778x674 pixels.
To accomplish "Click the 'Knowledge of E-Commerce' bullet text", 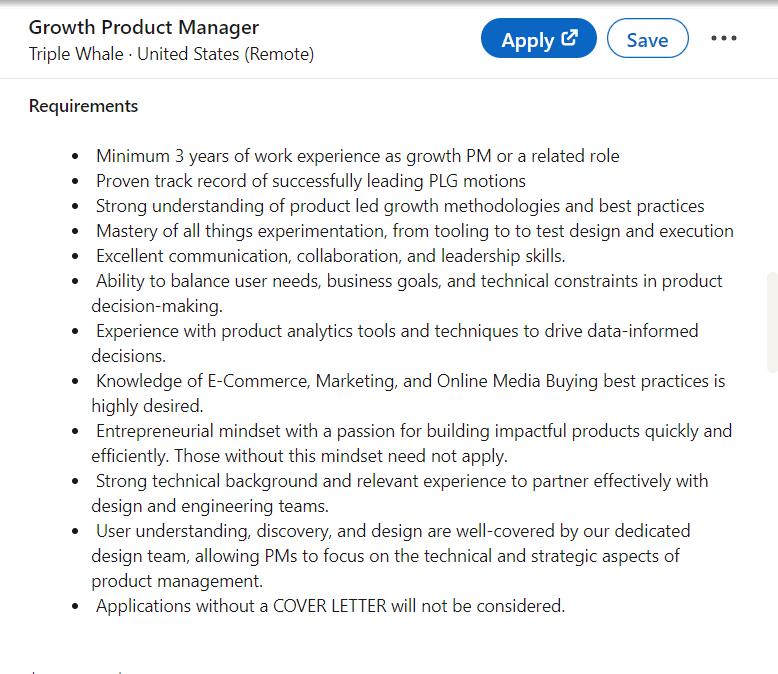I will pyautogui.click(x=410, y=381).
